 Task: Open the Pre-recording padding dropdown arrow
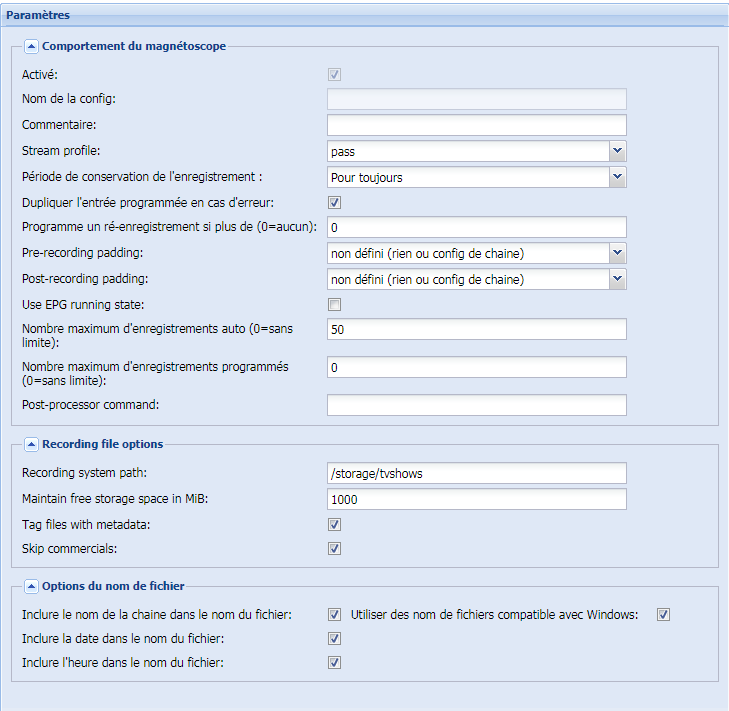(617, 253)
